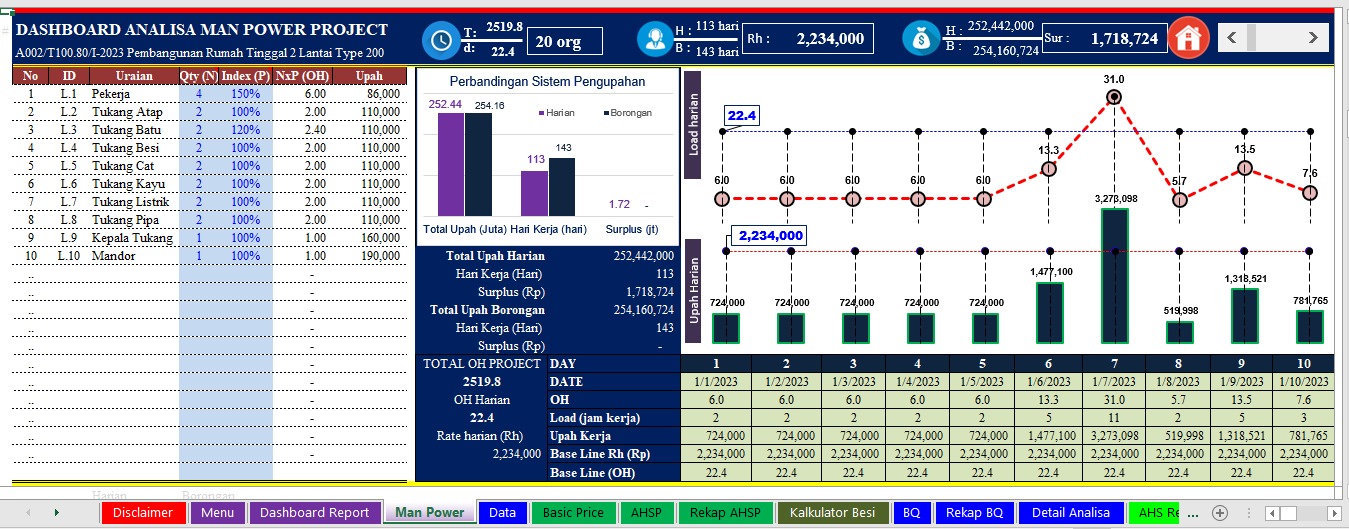Click right arrow on header scroll control
This screenshot has height=529, width=1349.
tap(1313, 38)
